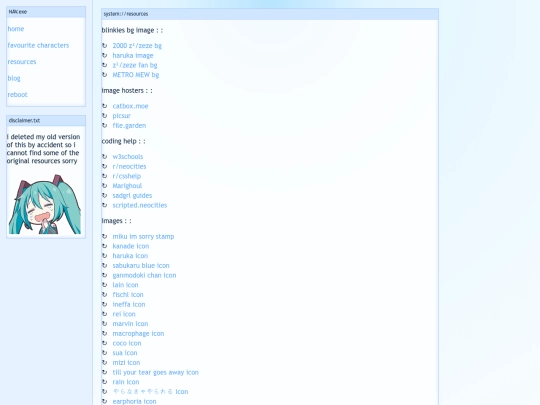Open ganmodoki chan icon link

coord(144,275)
